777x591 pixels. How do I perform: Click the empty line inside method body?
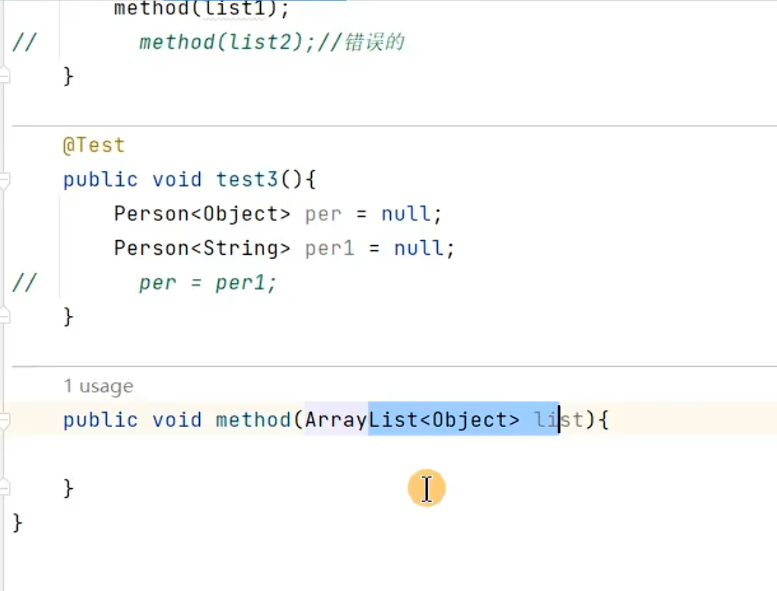point(300,454)
